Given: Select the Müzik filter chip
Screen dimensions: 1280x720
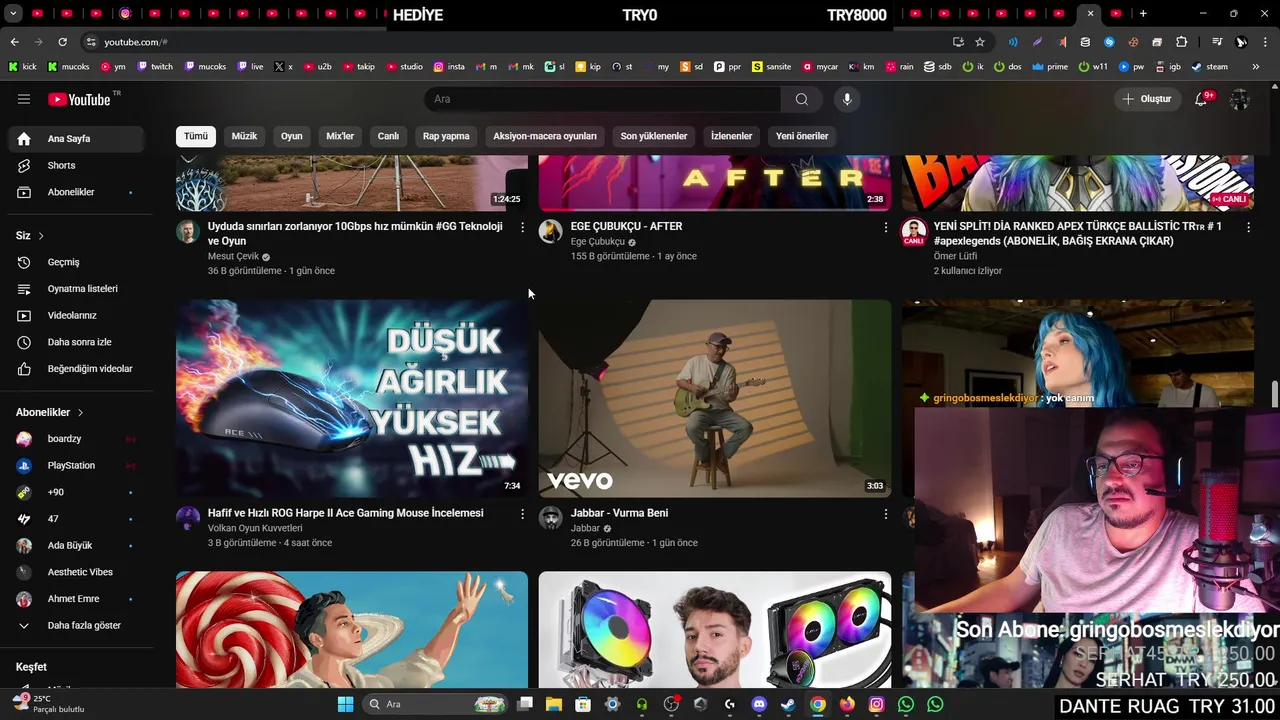Looking at the screenshot, I should coord(244,136).
